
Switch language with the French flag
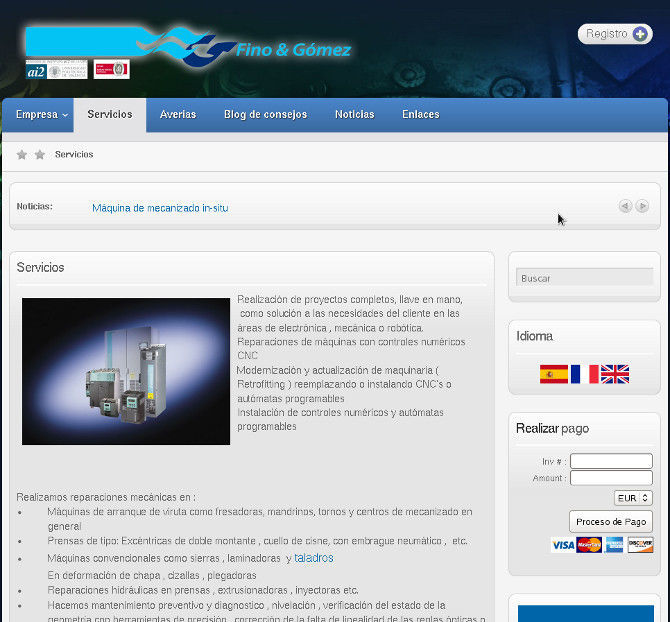[584, 374]
